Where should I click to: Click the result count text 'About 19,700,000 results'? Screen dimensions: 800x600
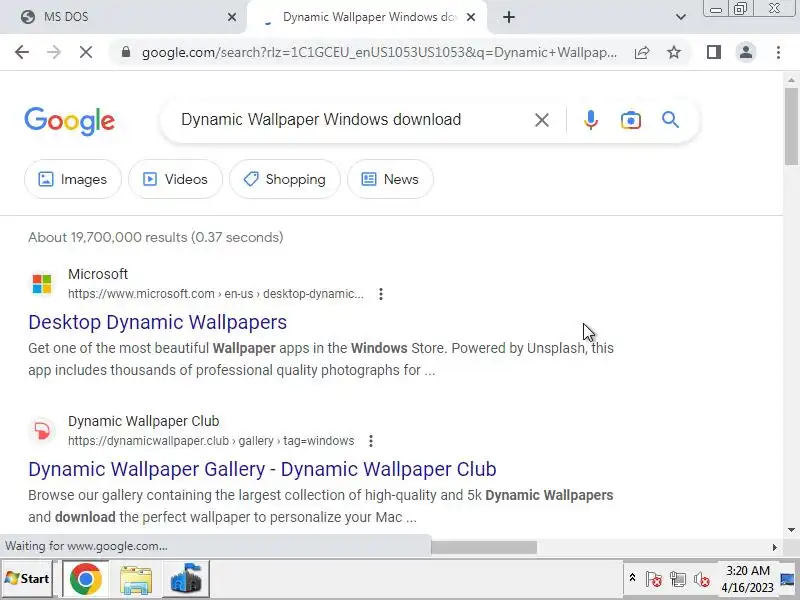pos(108,237)
